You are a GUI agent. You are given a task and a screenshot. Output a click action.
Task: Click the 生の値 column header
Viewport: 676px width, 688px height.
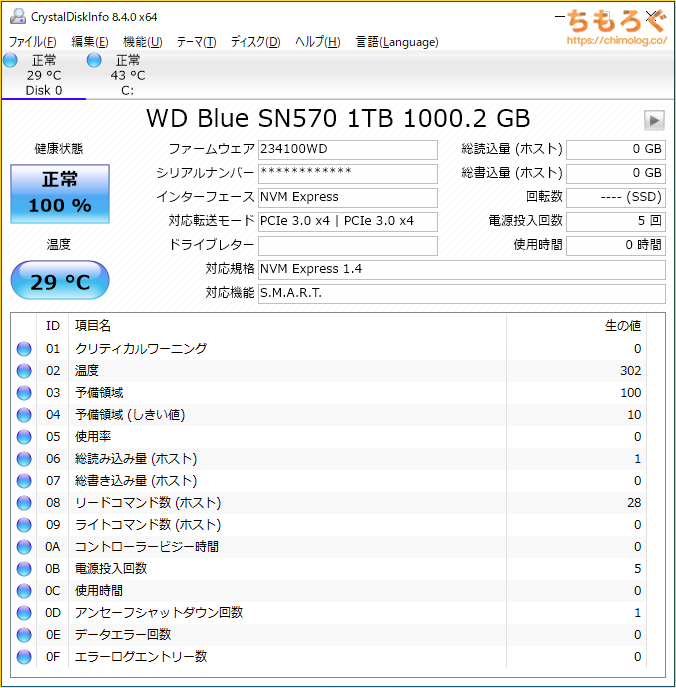coord(576,326)
